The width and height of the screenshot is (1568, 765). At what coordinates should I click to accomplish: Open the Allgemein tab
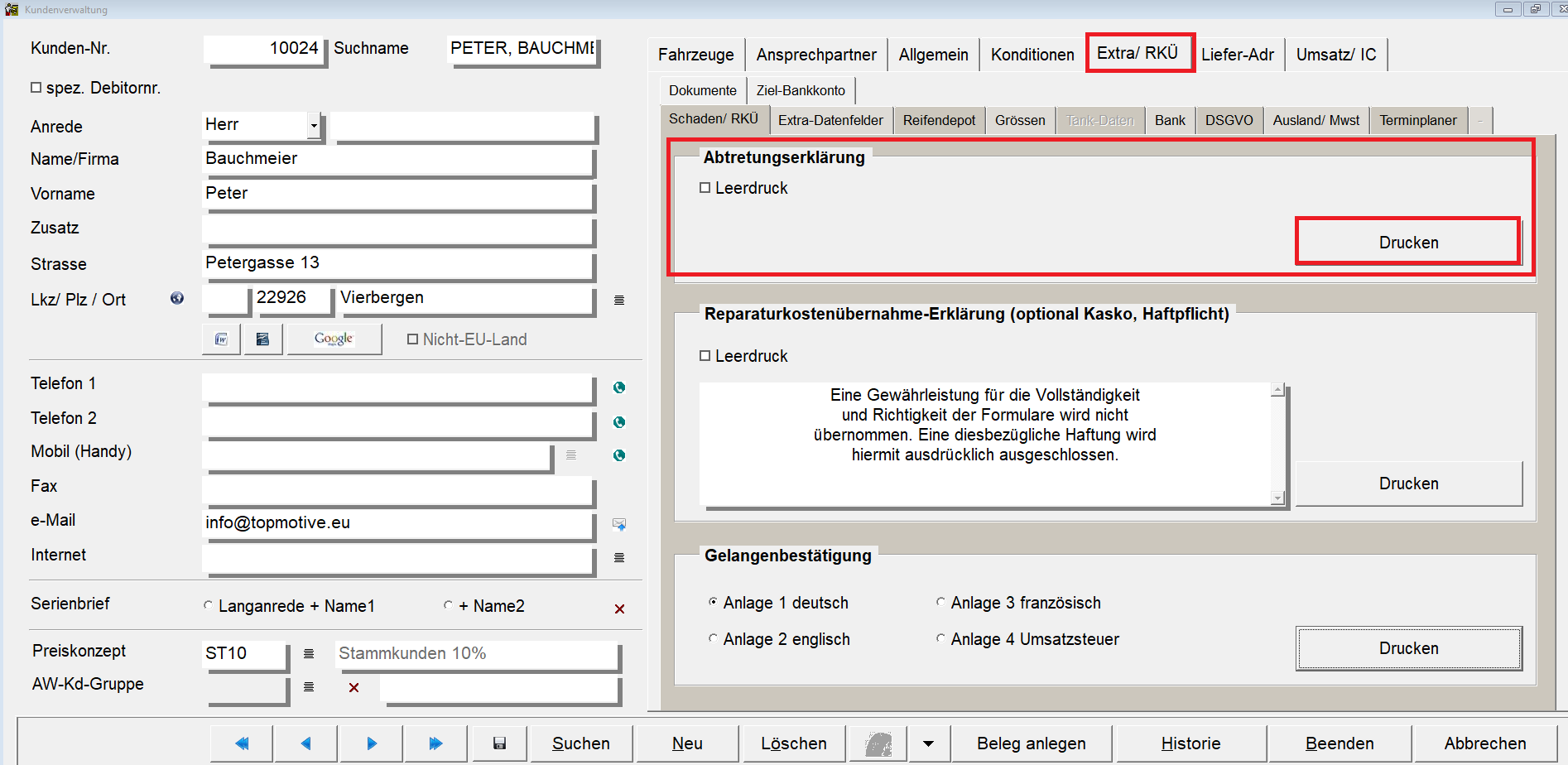click(x=933, y=55)
